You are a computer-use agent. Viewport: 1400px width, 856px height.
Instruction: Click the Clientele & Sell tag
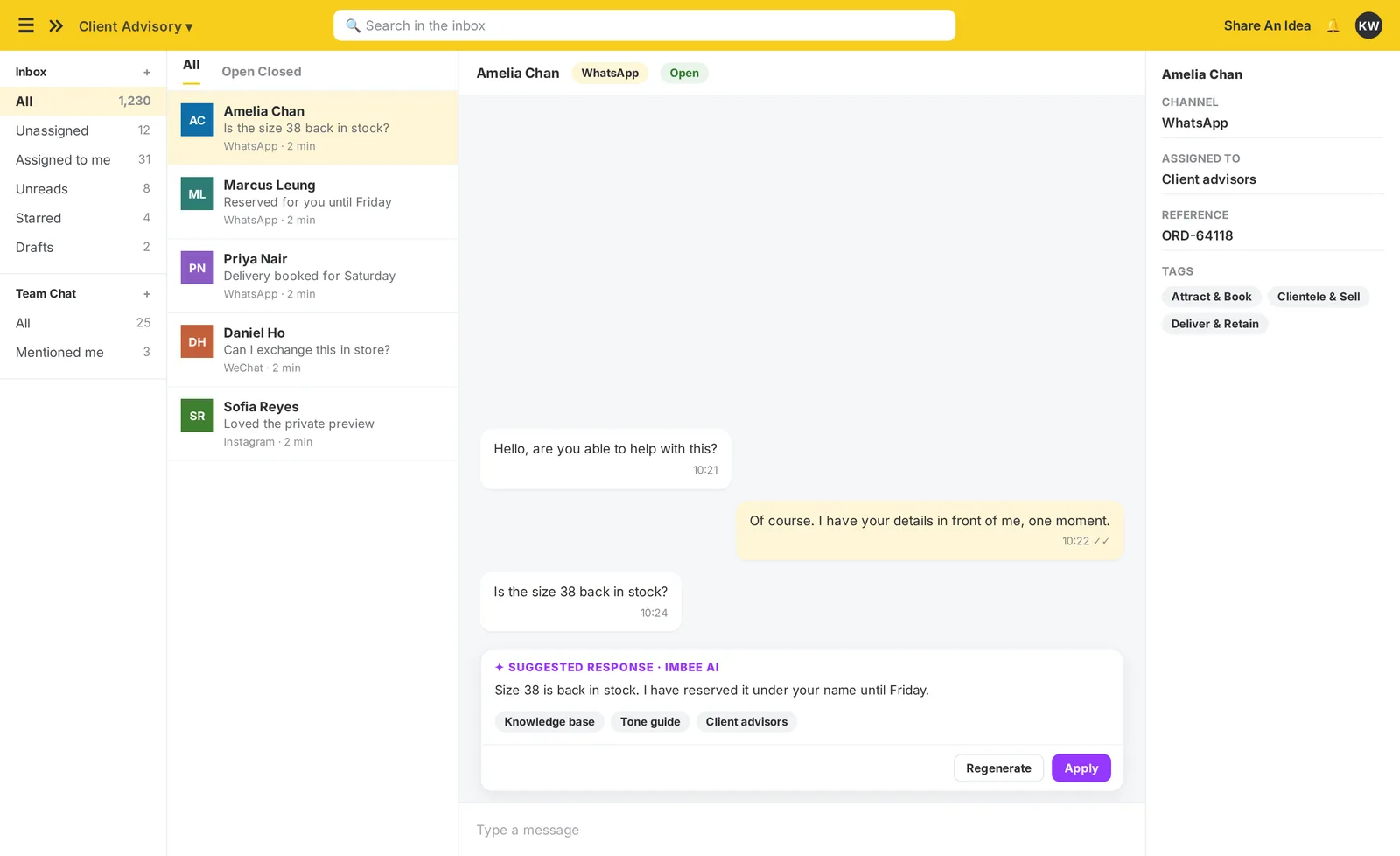[1319, 297]
